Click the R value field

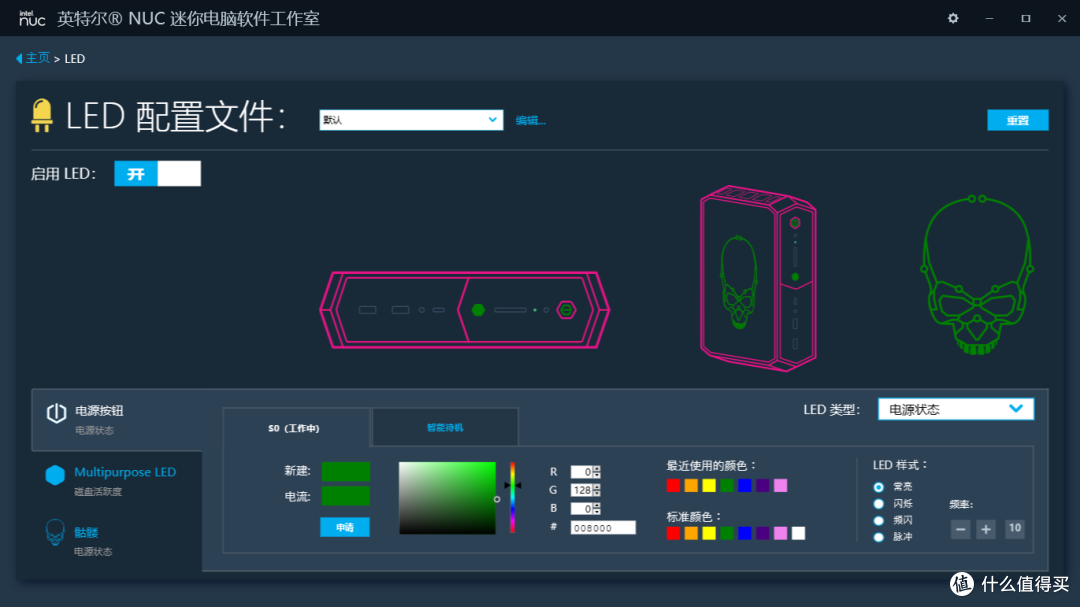coord(582,472)
